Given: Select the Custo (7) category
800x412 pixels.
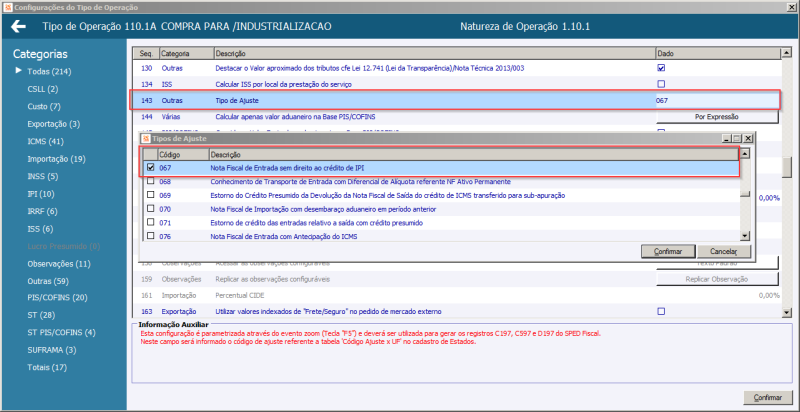Looking at the screenshot, I should click(44, 107).
